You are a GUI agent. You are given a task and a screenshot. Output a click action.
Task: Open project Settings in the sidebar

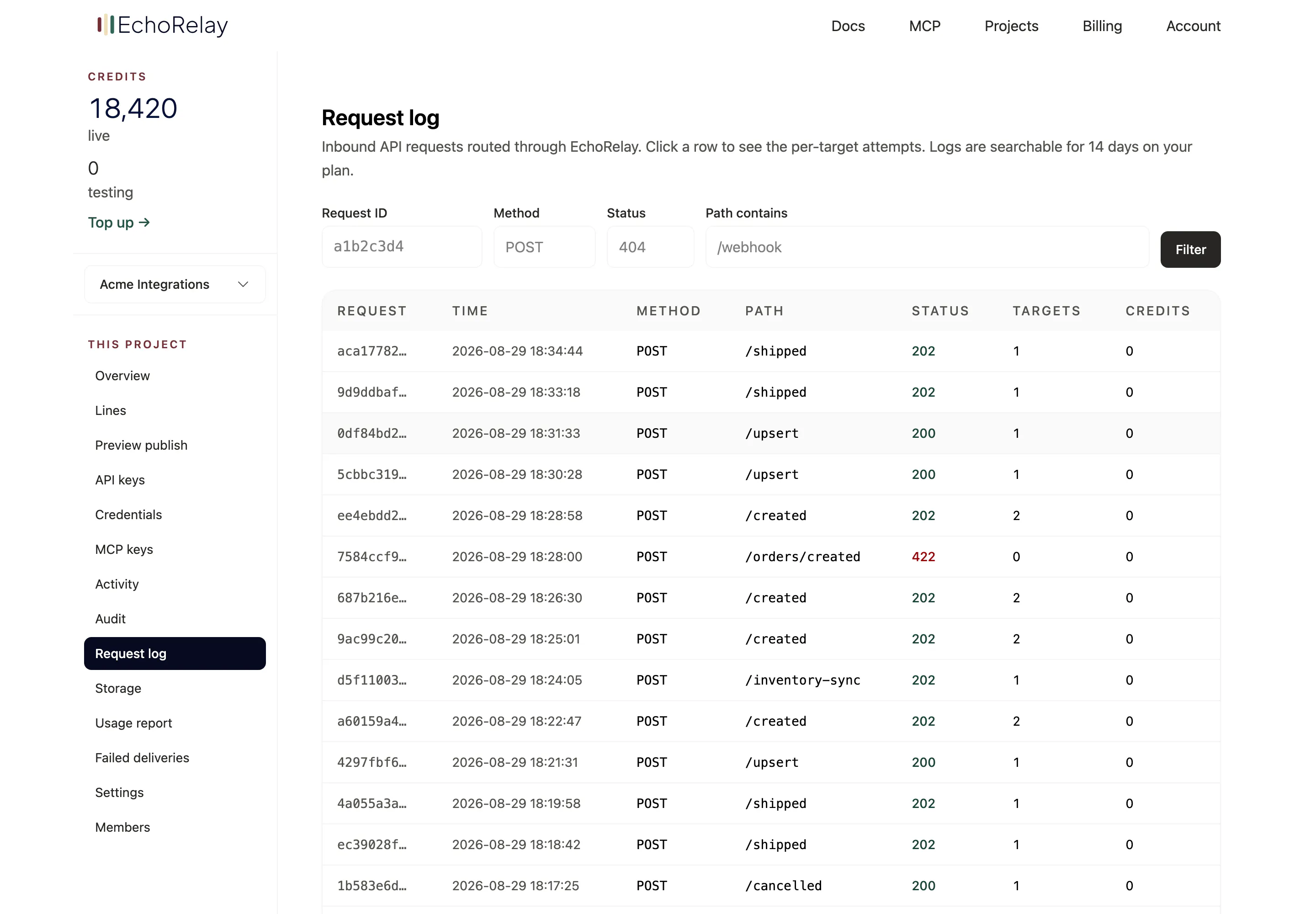175,792
